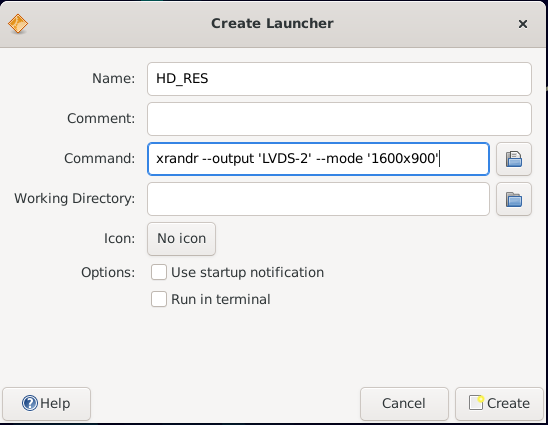548x425 pixels.
Task: Open Help for the launcher dialog
Action: click(46, 404)
